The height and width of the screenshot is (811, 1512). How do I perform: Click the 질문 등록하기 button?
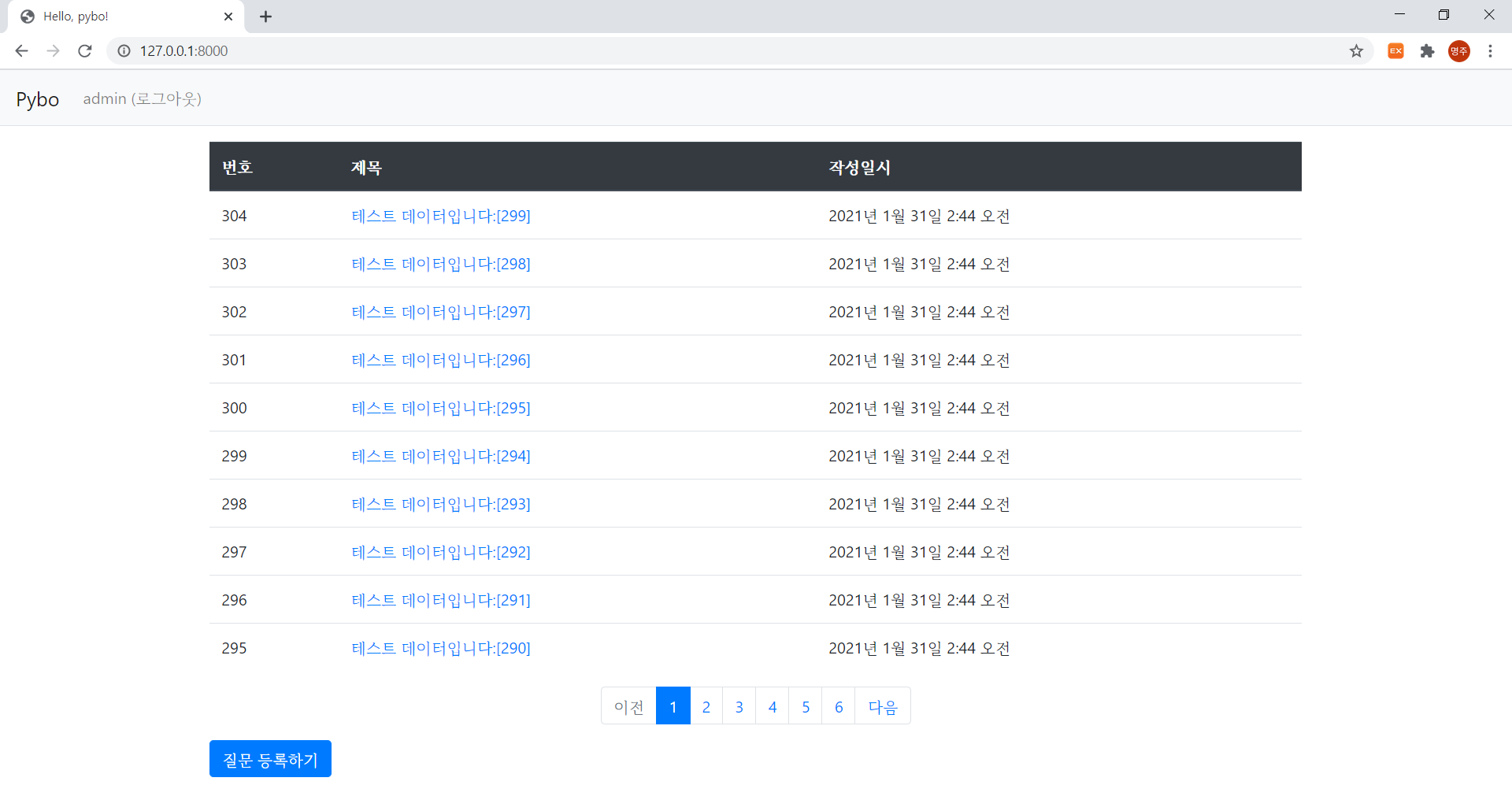pos(270,758)
